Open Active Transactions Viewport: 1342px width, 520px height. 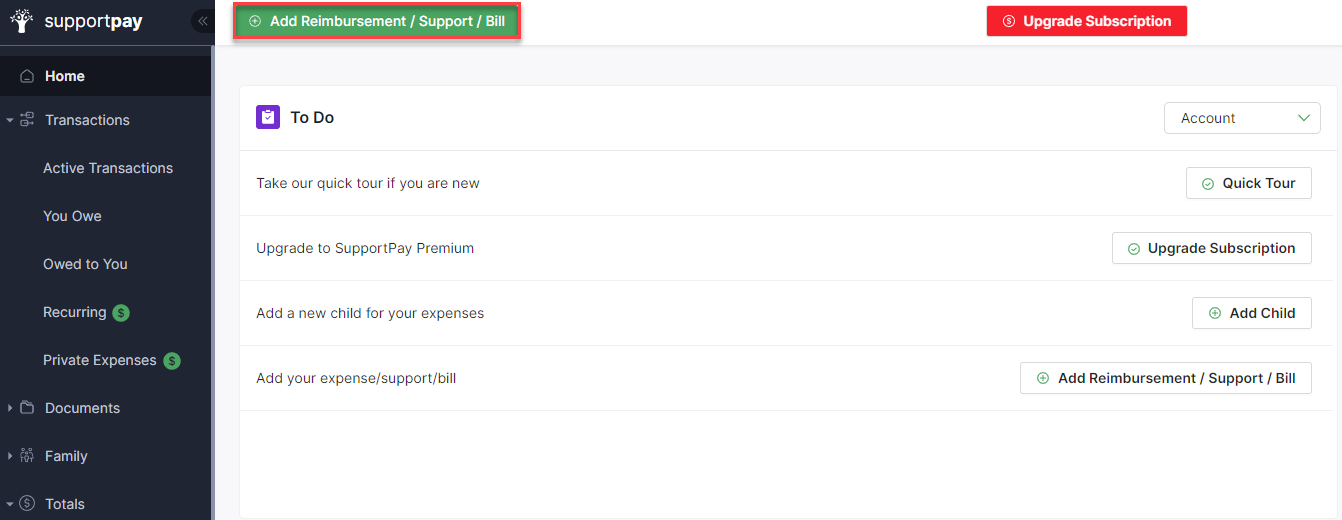point(108,168)
